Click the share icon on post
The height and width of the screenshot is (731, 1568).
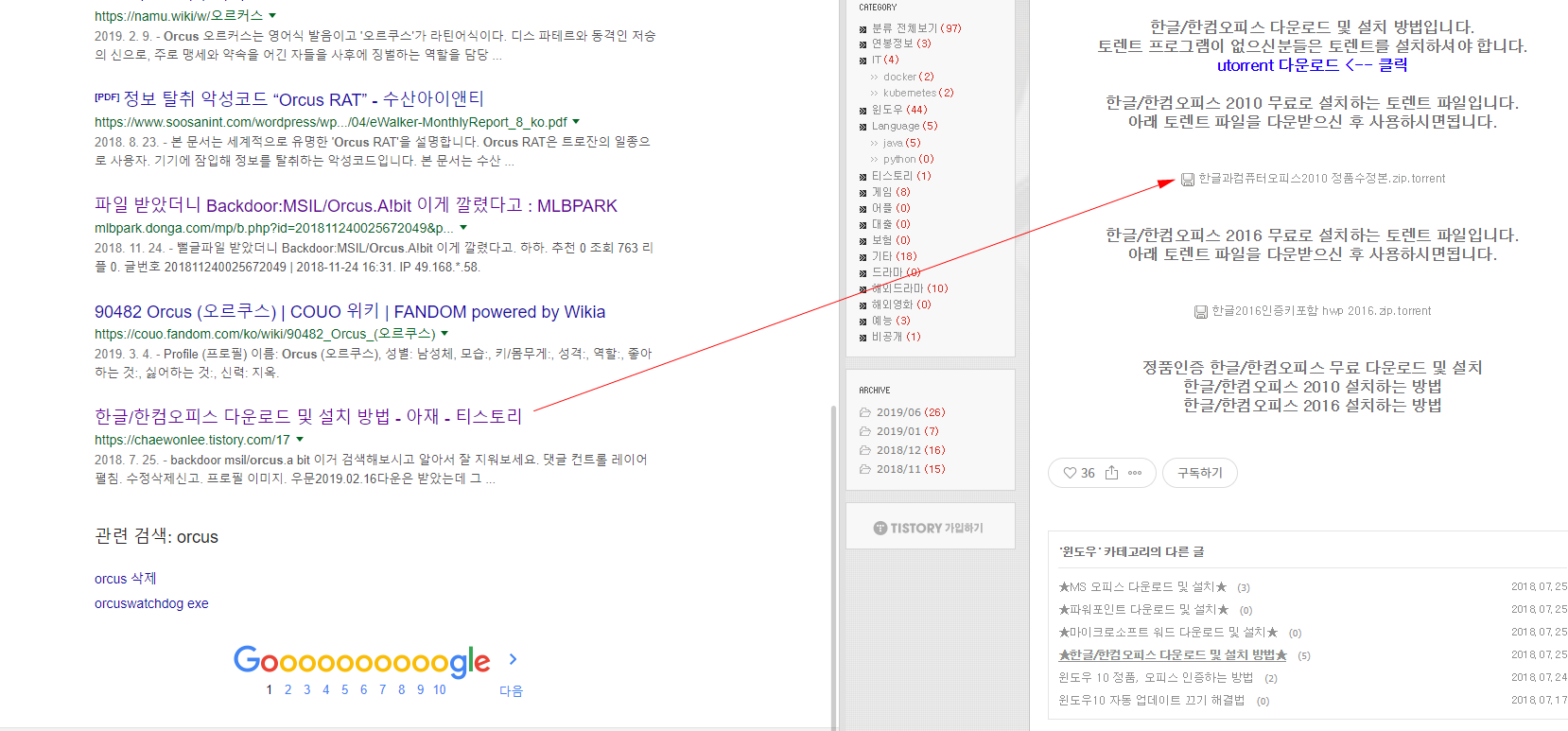point(1111,473)
